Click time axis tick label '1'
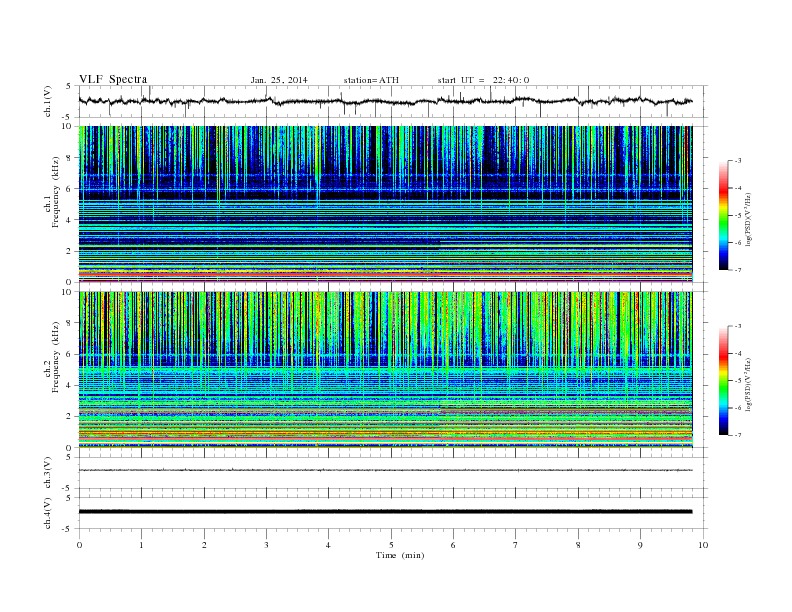 coord(141,545)
